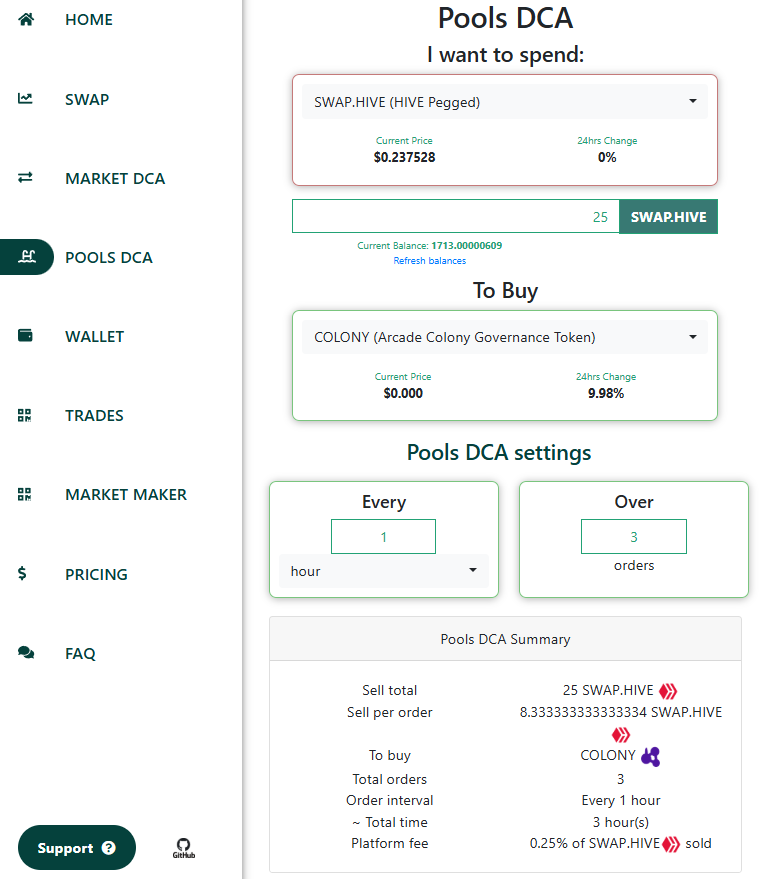
Task: Focus the spend amount field showing 25
Action: pyautogui.click(x=456, y=216)
